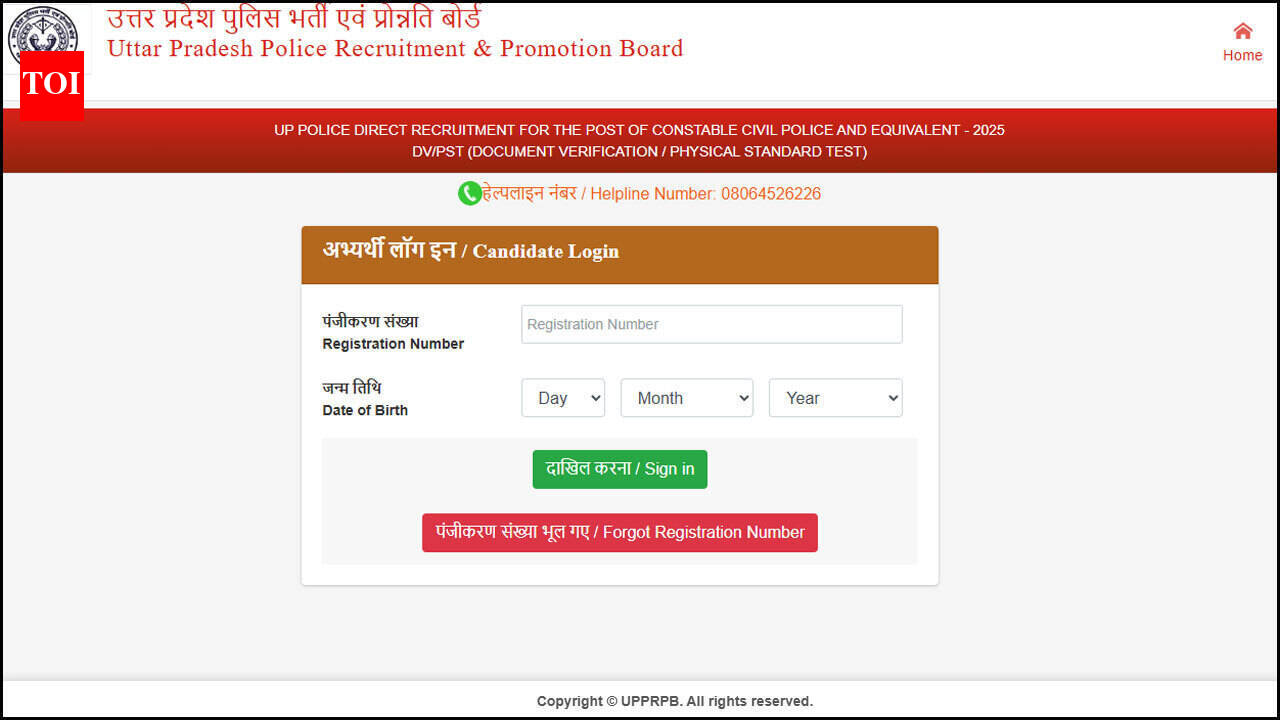Expand the Month dropdown selector

pyautogui.click(x=687, y=398)
